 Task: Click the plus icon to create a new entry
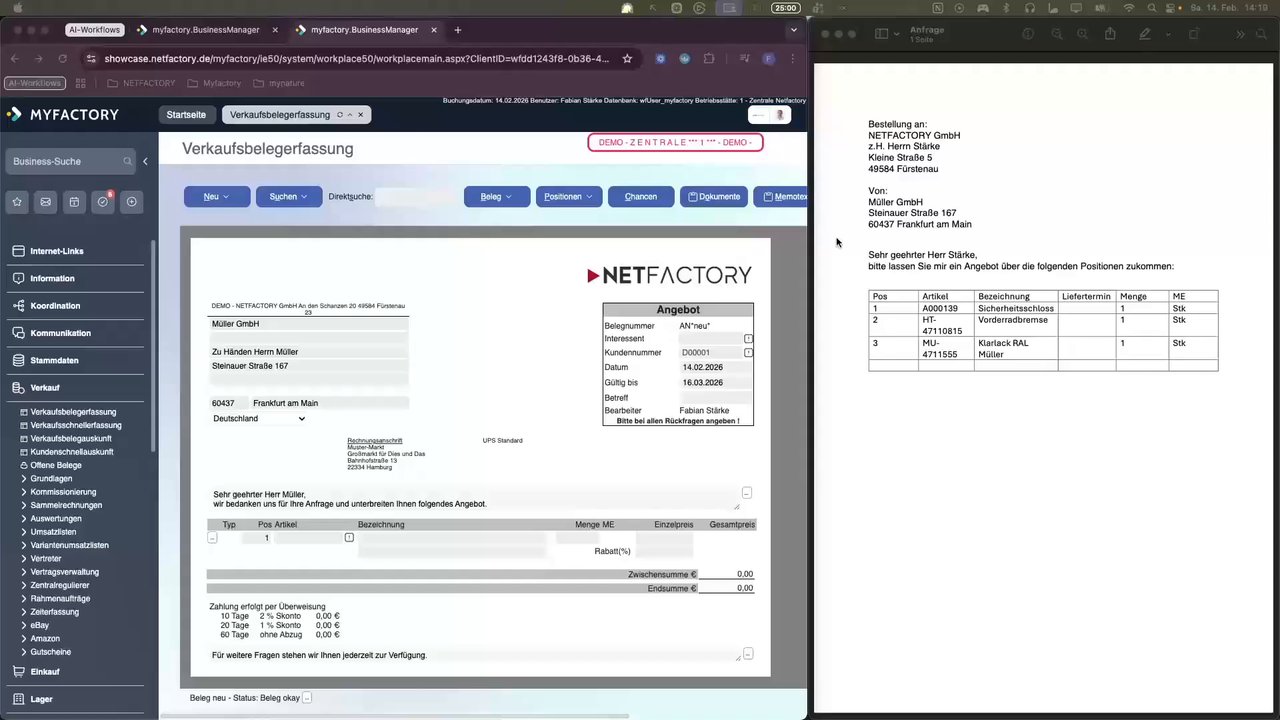coord(131,201)
